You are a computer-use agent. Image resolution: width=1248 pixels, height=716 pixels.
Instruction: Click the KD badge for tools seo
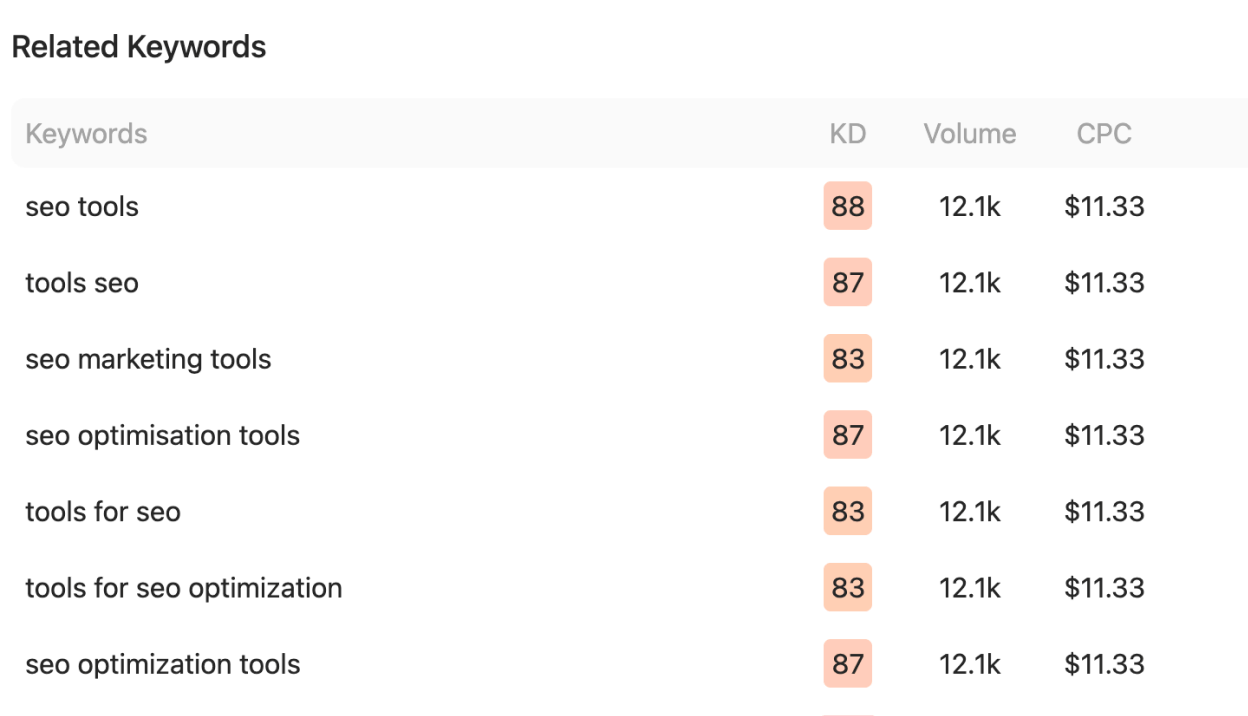847,282
